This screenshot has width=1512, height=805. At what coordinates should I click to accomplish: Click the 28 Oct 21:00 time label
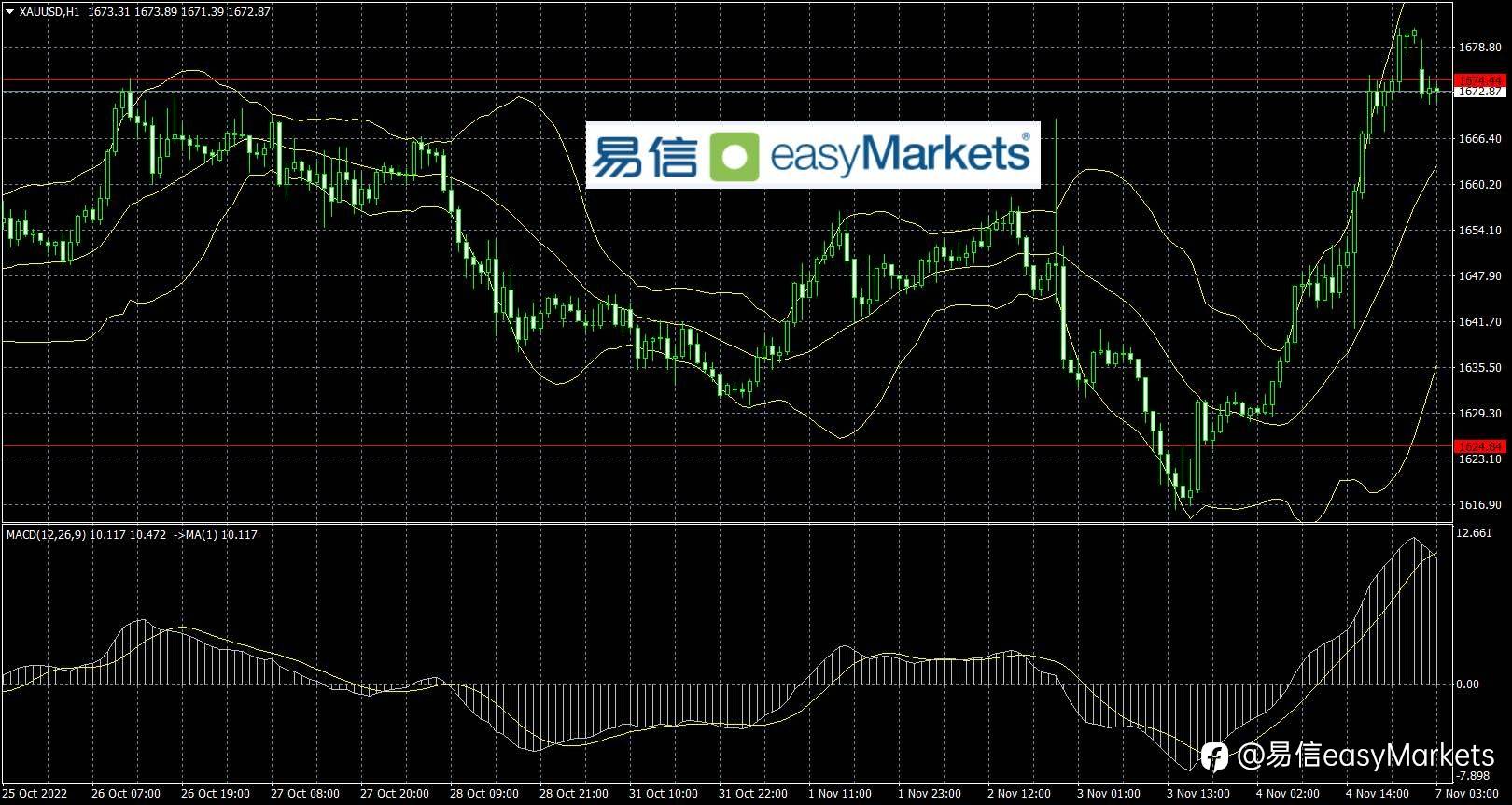(574, 794)
